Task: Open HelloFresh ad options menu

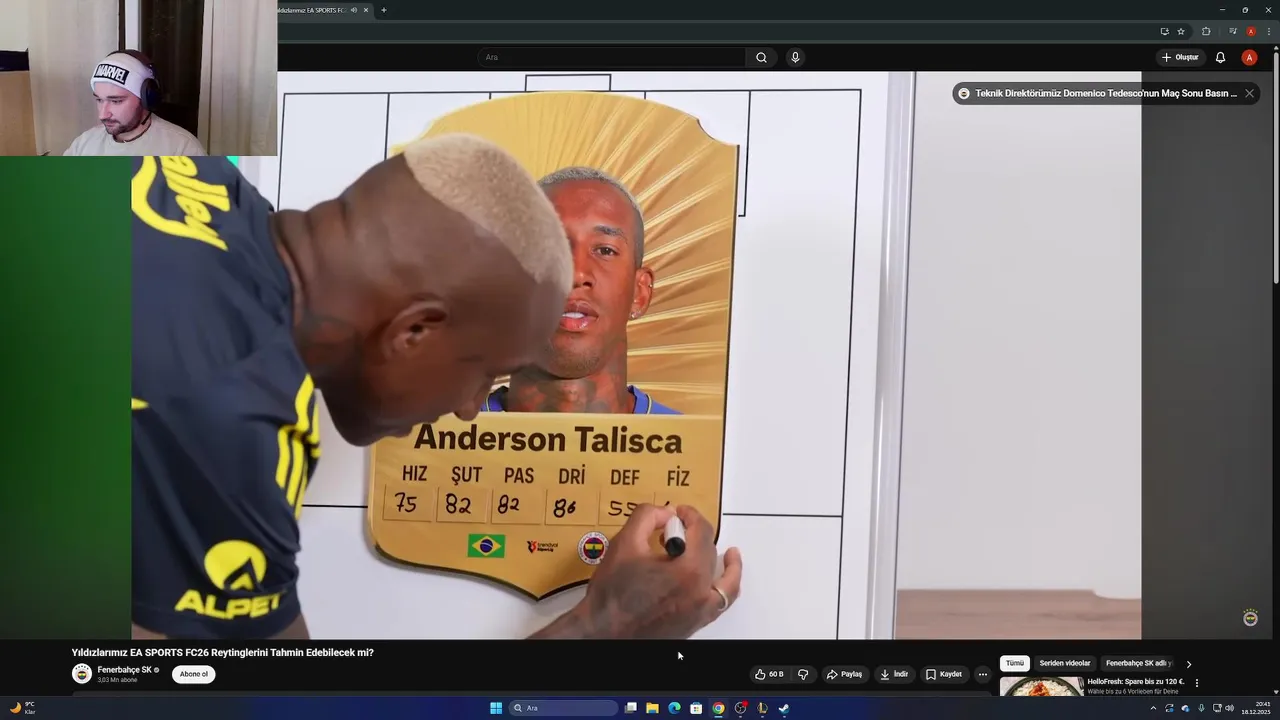Action: tap(1197, 683)
